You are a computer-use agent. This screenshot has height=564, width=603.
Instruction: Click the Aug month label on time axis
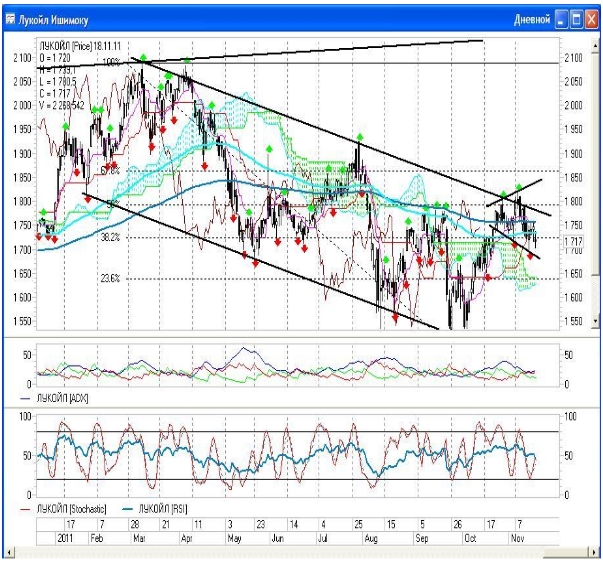[x=371, y=538]
